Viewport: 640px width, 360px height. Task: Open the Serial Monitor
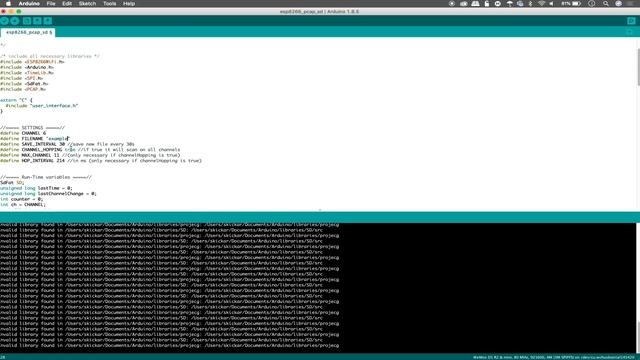point(631,21)
